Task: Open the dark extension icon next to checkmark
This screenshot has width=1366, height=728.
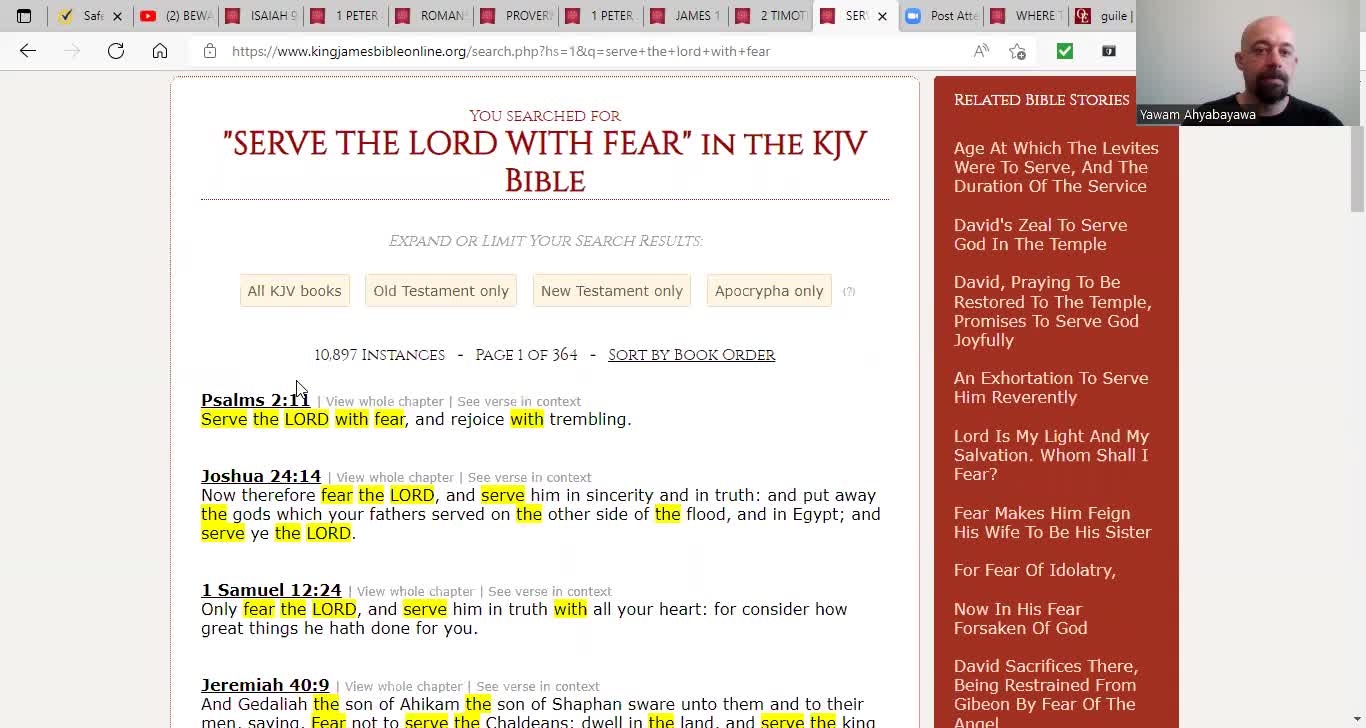Action: tap(1109, 51)
